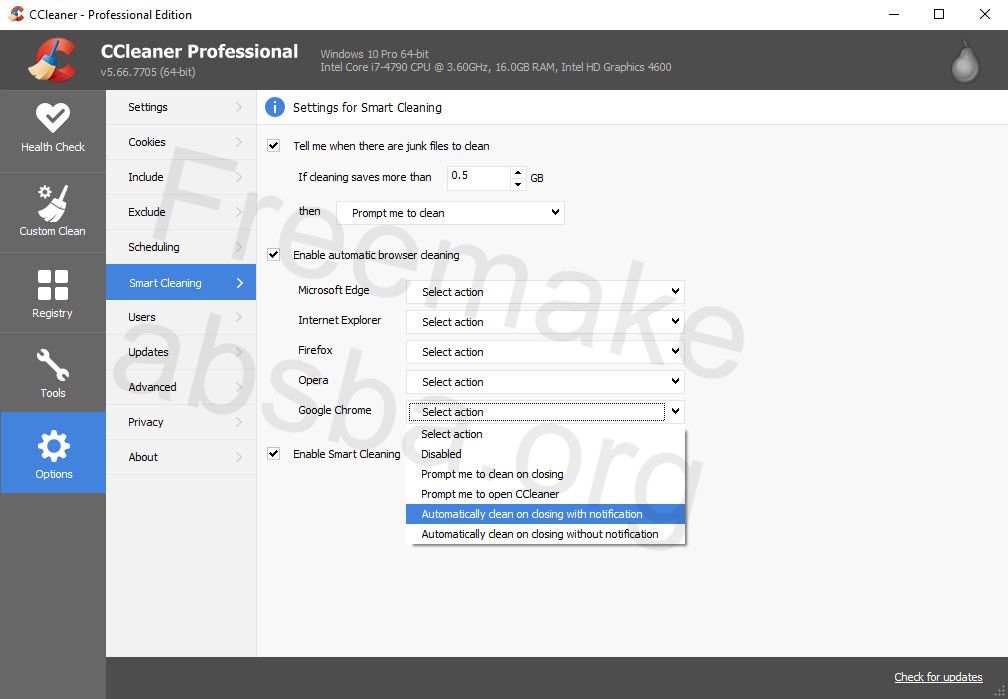The height and width of the screenshot is (699, 1008).
Task: Open the Options gear section
Action: tap(53, 453)
